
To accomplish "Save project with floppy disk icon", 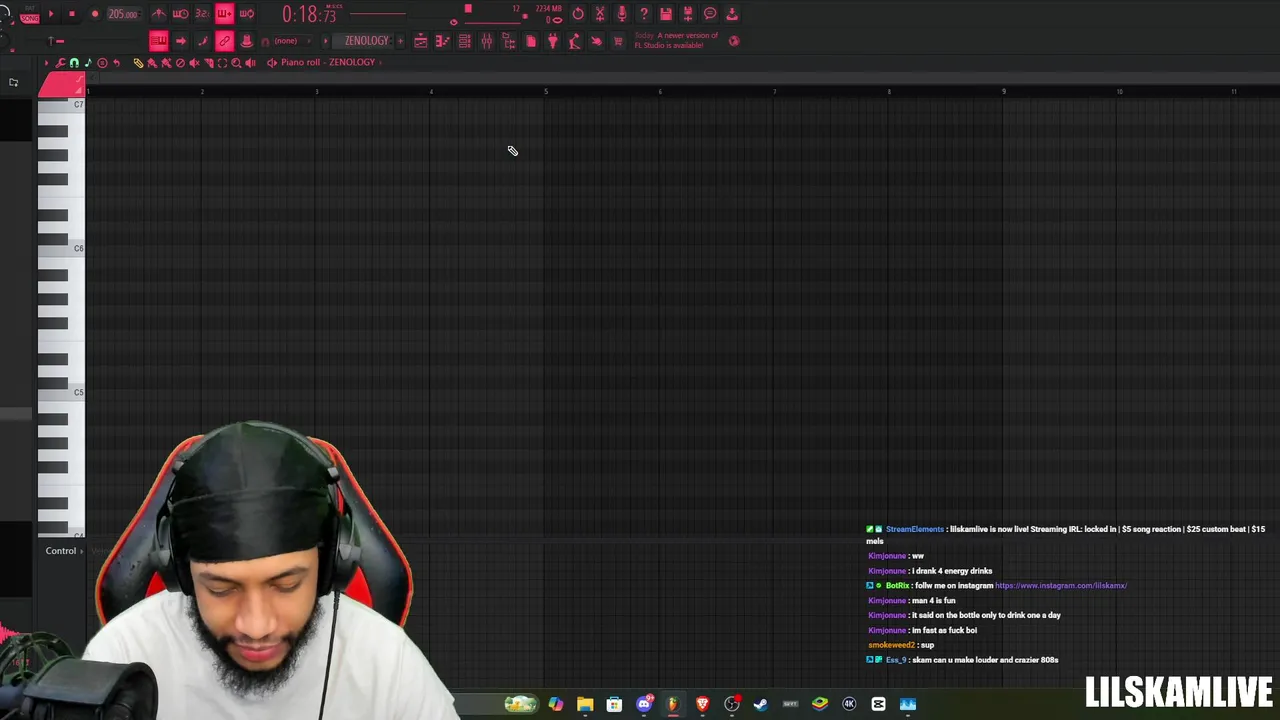I will coord(666,14).
